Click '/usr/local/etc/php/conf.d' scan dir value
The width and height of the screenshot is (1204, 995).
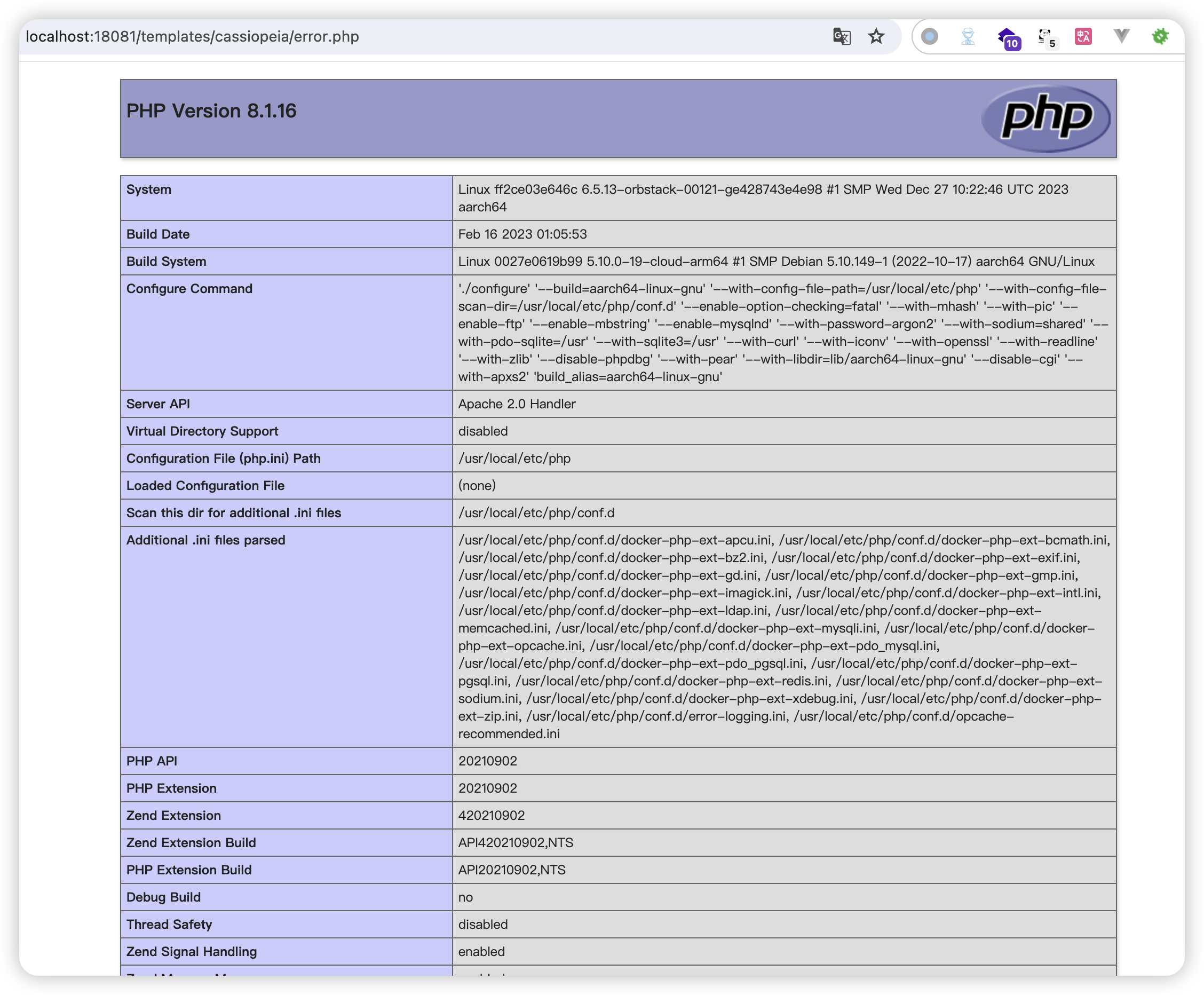536,512
